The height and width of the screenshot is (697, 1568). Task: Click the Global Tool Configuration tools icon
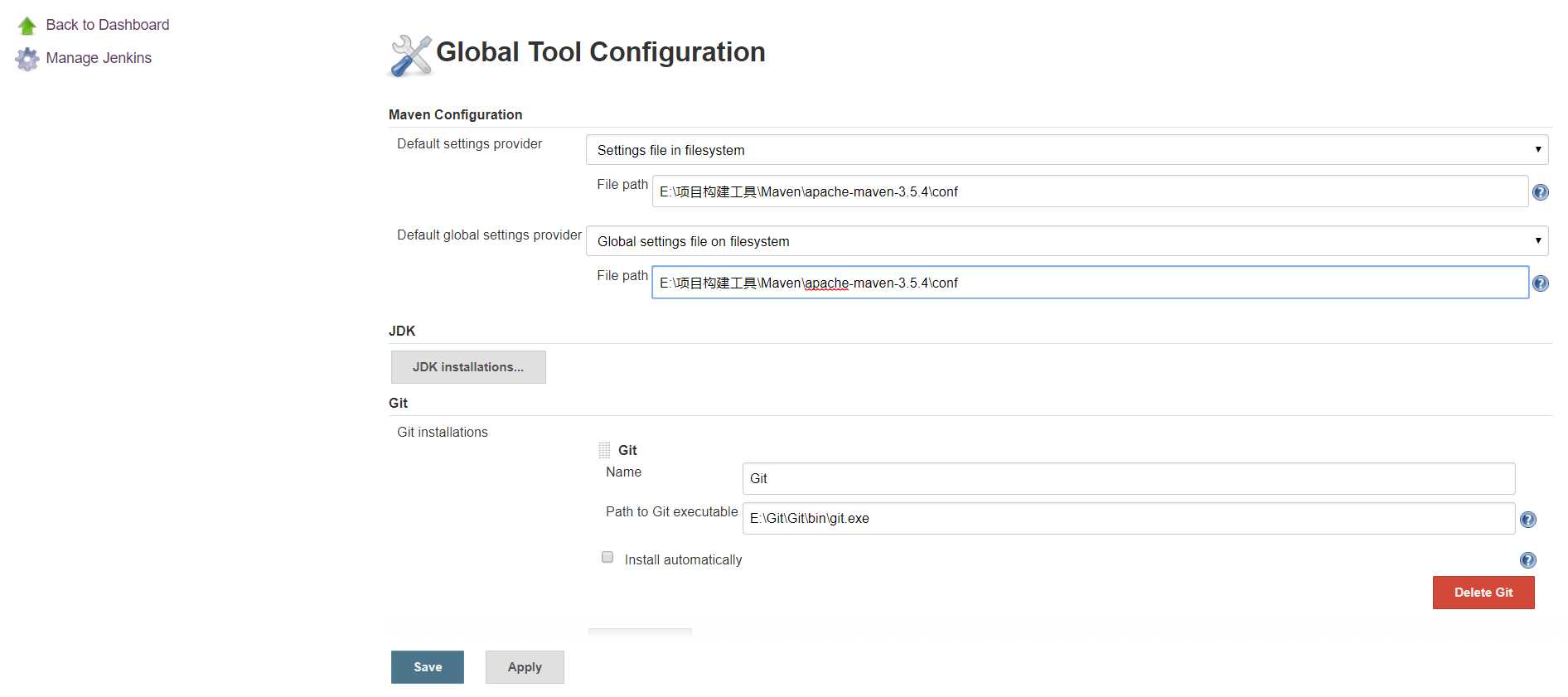click(x=410, y=55)
